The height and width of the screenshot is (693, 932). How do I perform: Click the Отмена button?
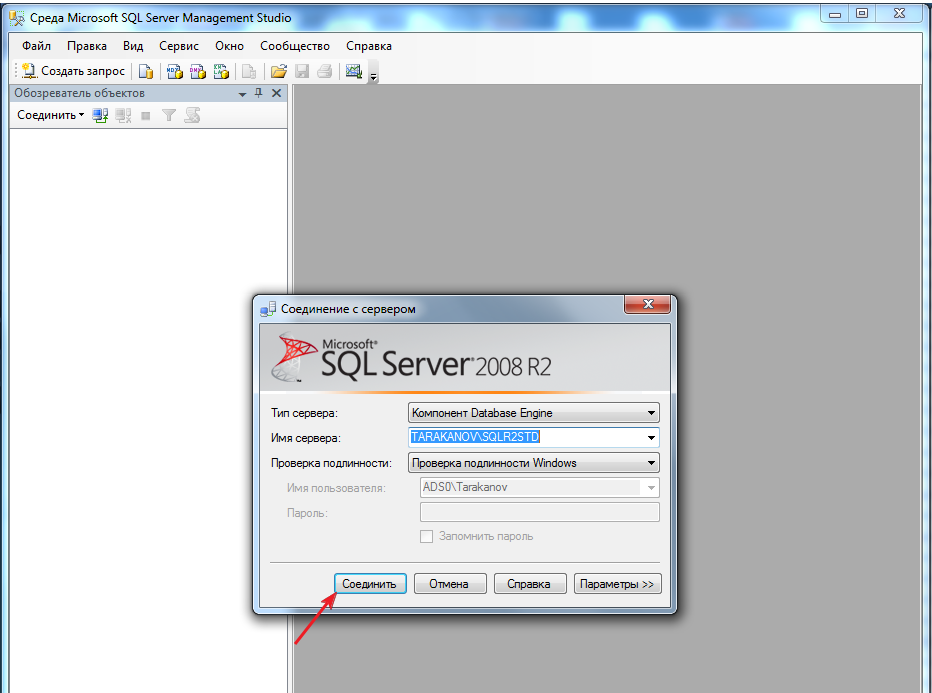[450, 584]
